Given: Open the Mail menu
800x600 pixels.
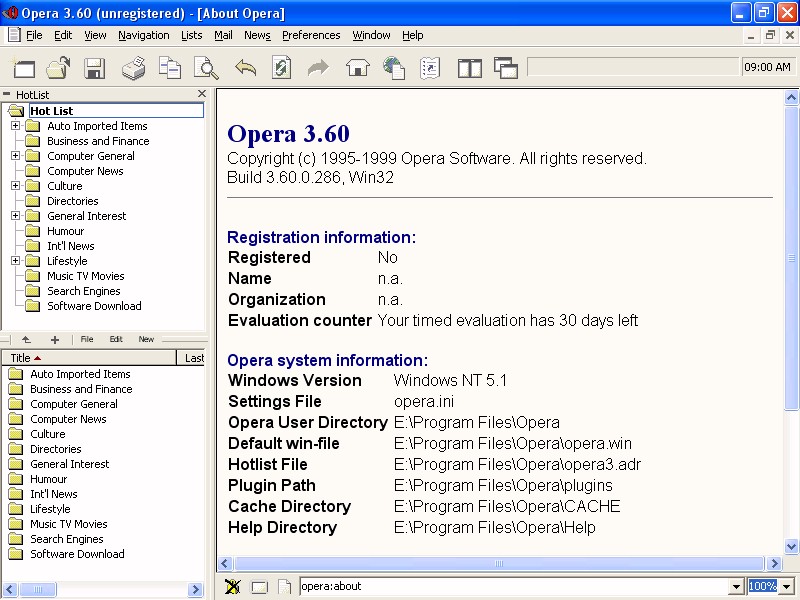Looking at the screenshot, I should tap(223, 35).
